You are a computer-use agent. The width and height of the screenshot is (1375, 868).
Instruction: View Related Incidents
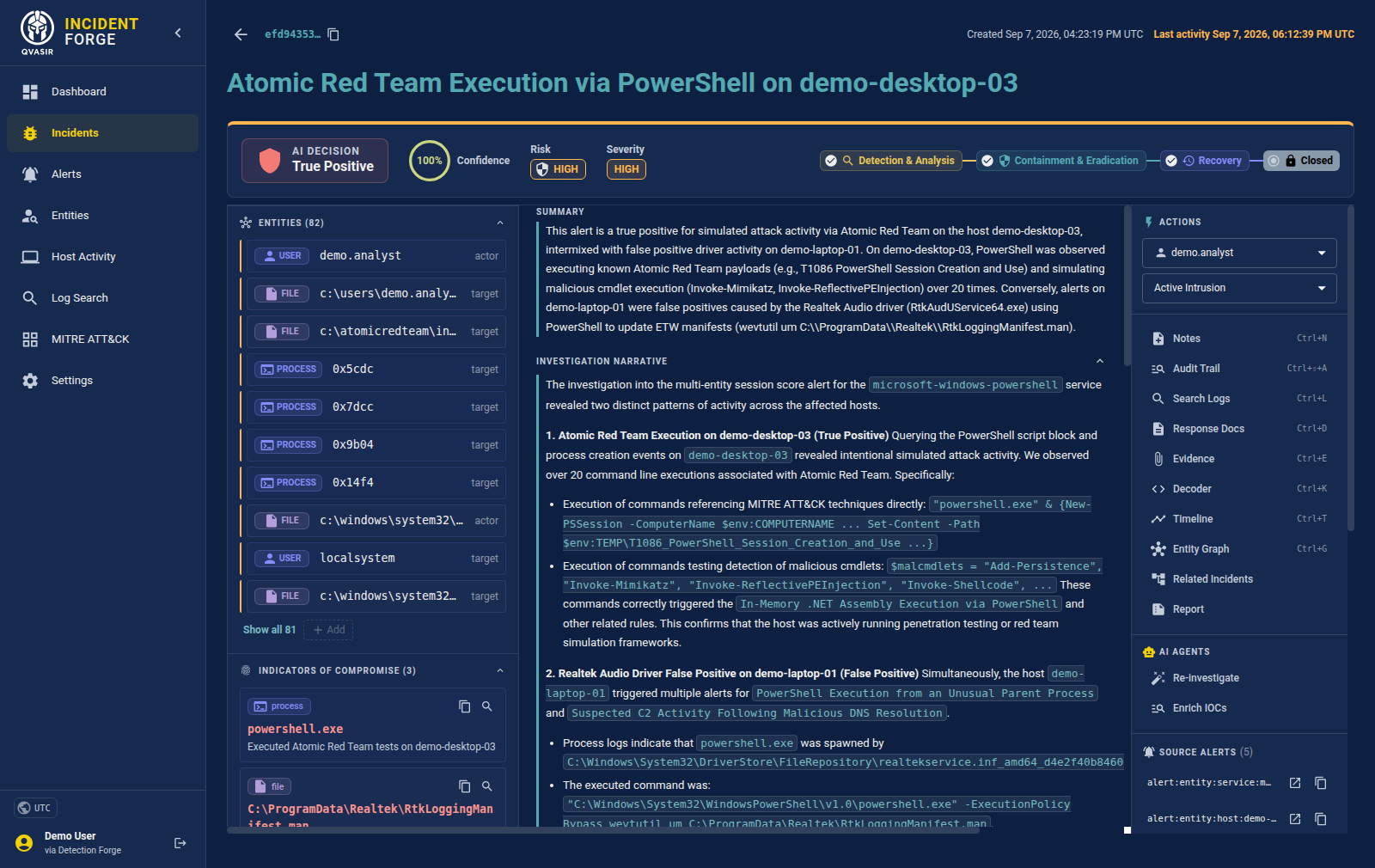click(x=1238, y=579)
